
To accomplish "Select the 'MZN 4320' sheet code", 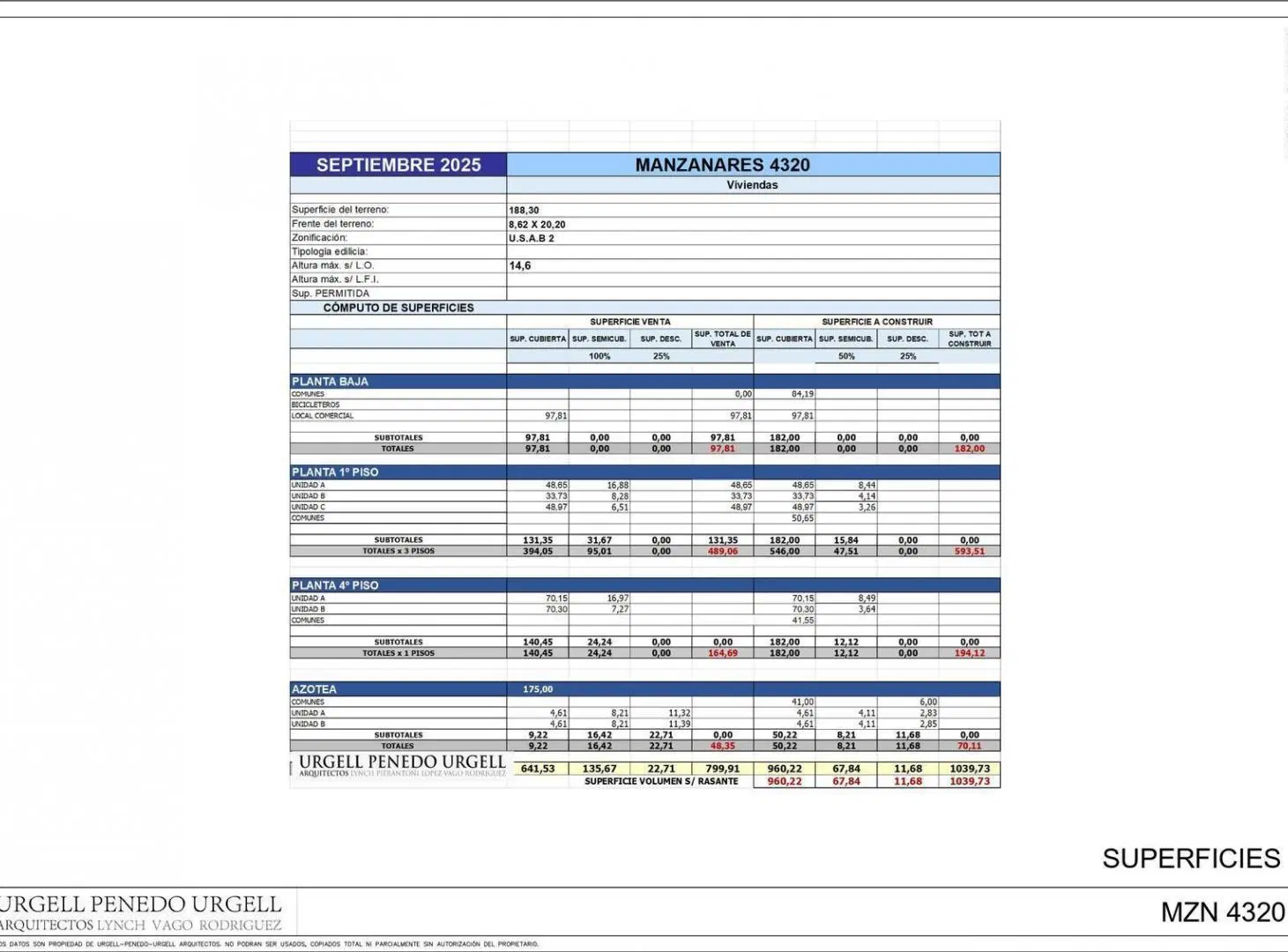I will (1223, 912).
